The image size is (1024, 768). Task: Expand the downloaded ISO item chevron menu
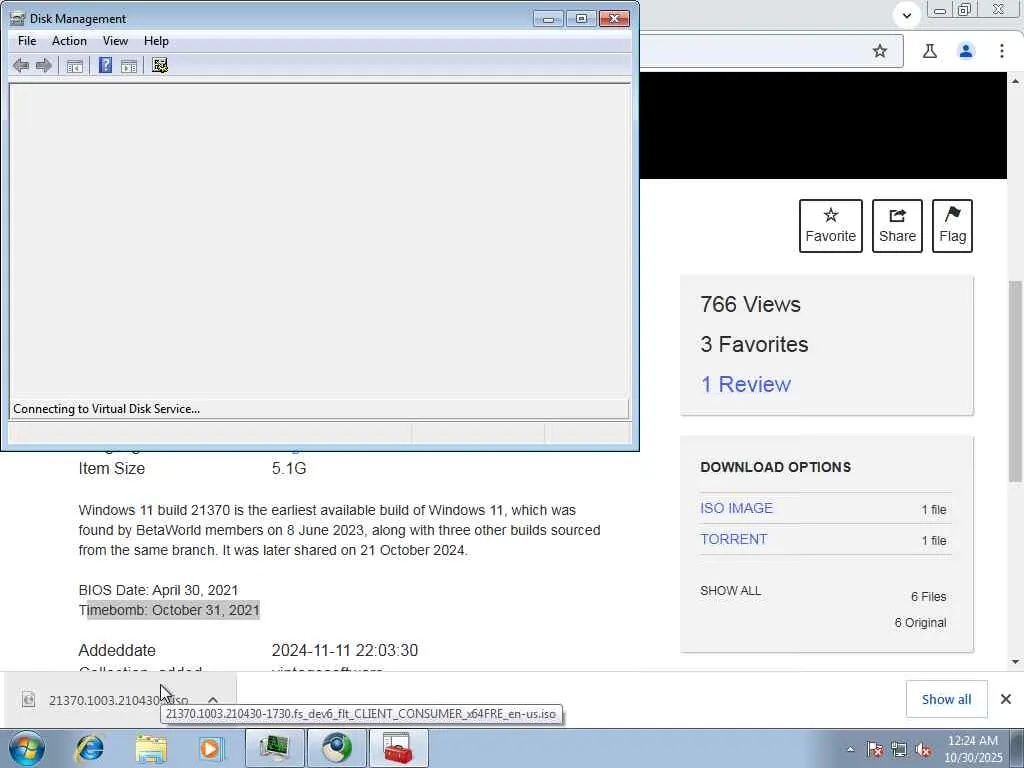pyautogui.click(x=212, y=700)
